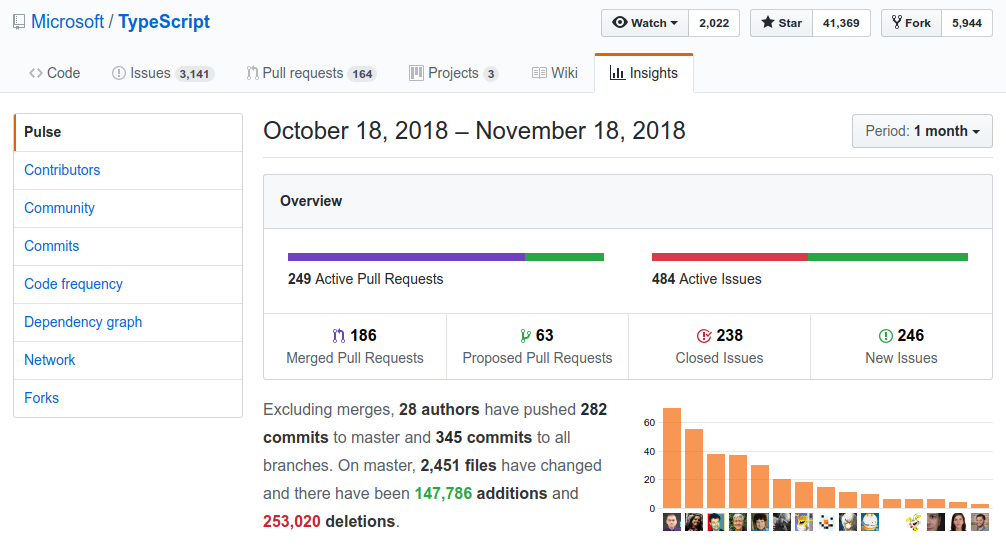The width and height of the screenshot is (1006, 553).
Task: Click the Projects count badge 3
Action: (x=491, y=74)
